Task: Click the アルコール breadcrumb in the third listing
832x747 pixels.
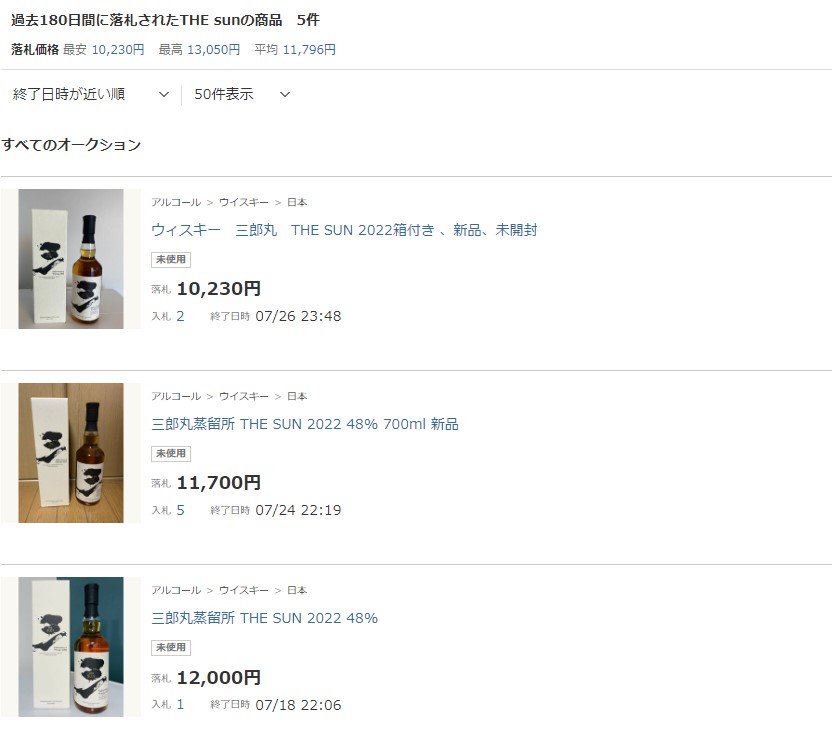Action: (176, 590)
